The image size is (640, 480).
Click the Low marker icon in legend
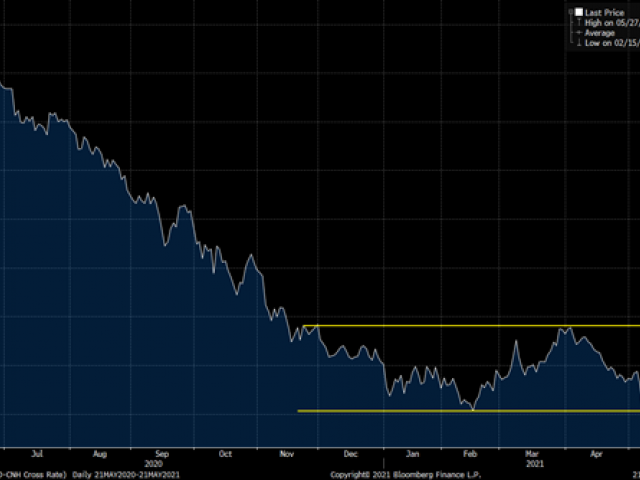[x=579, y=44]
